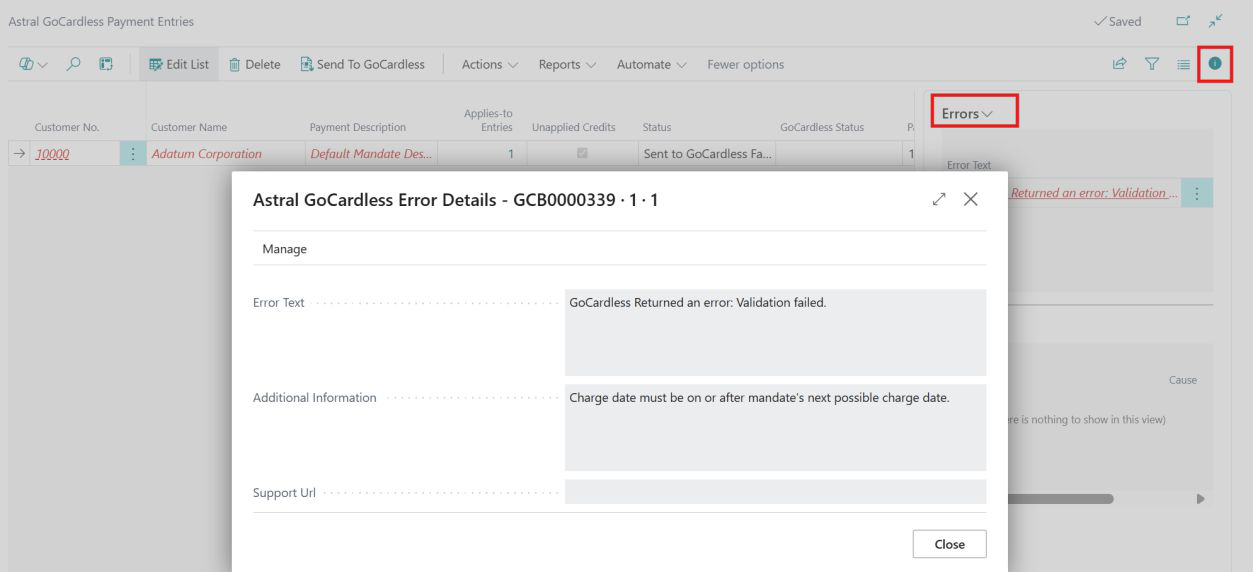Open the Manage menu in dialog
The width and height of the screenshot is (1253, 572).
point(285,249)
